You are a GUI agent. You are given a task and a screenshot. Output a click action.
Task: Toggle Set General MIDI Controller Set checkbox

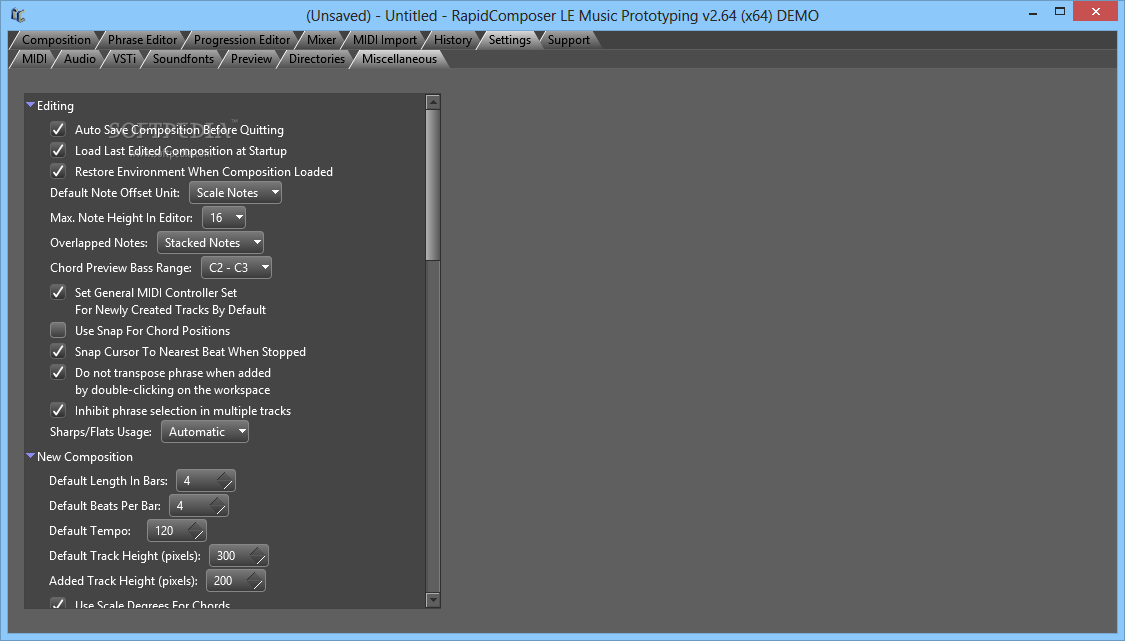tap(58, 292)
